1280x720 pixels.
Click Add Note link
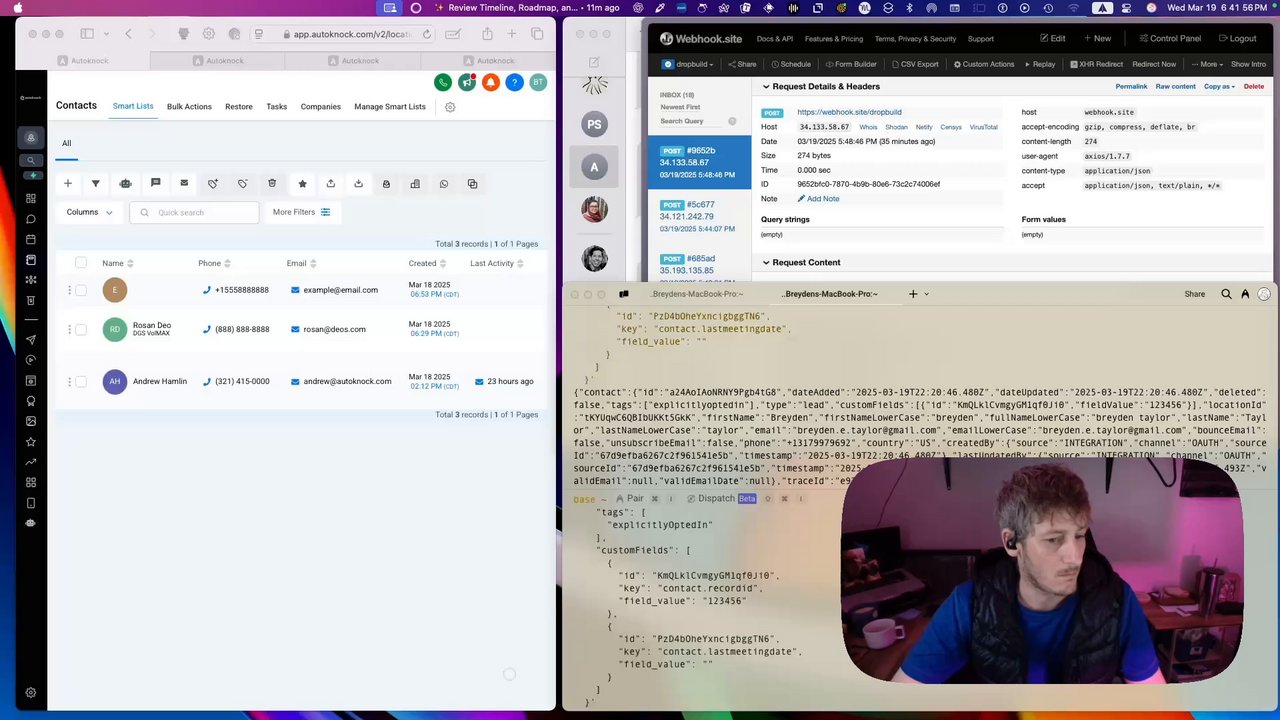click(x=818, y=199)
